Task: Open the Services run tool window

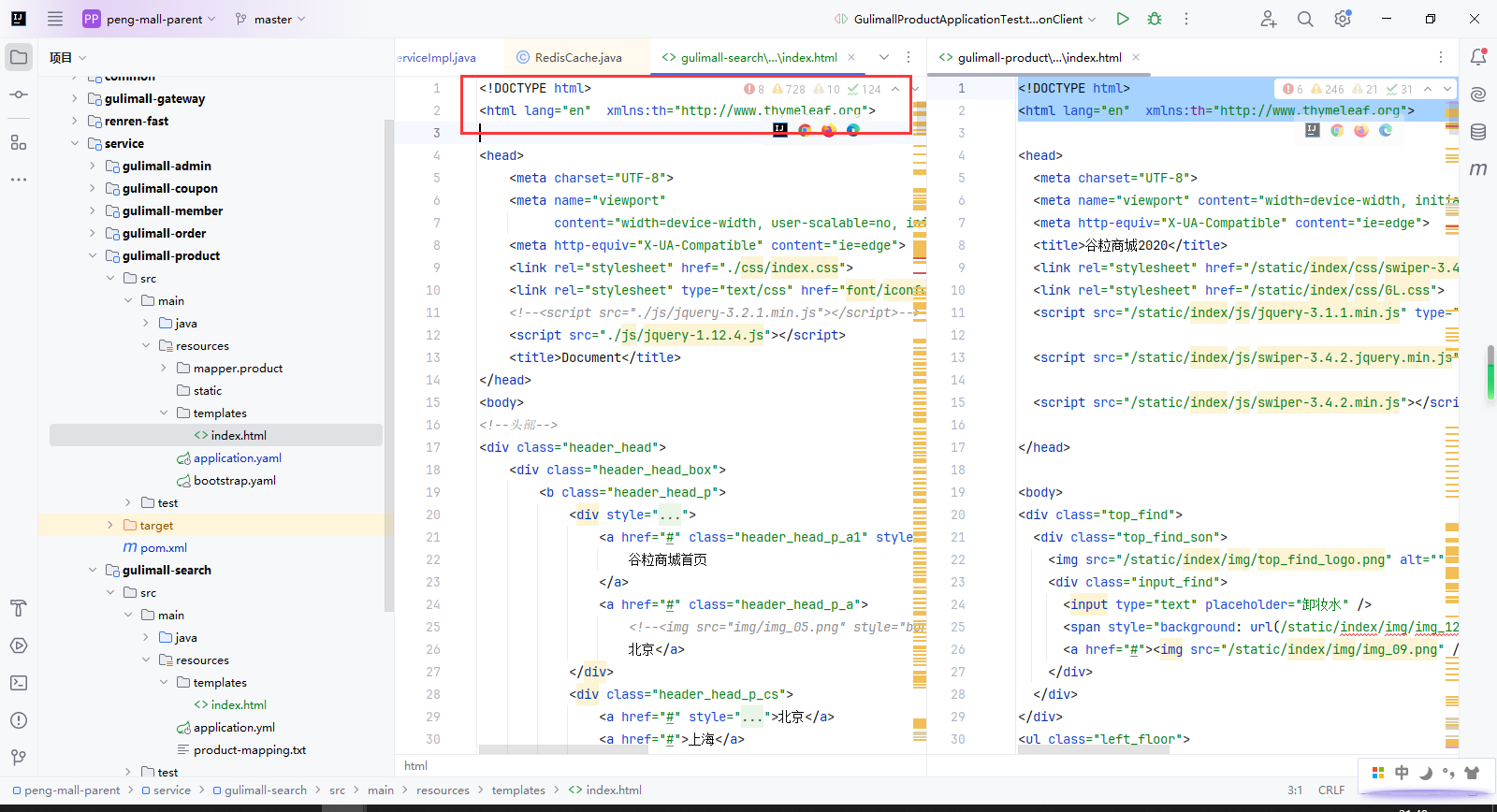Action: point(19,645)
